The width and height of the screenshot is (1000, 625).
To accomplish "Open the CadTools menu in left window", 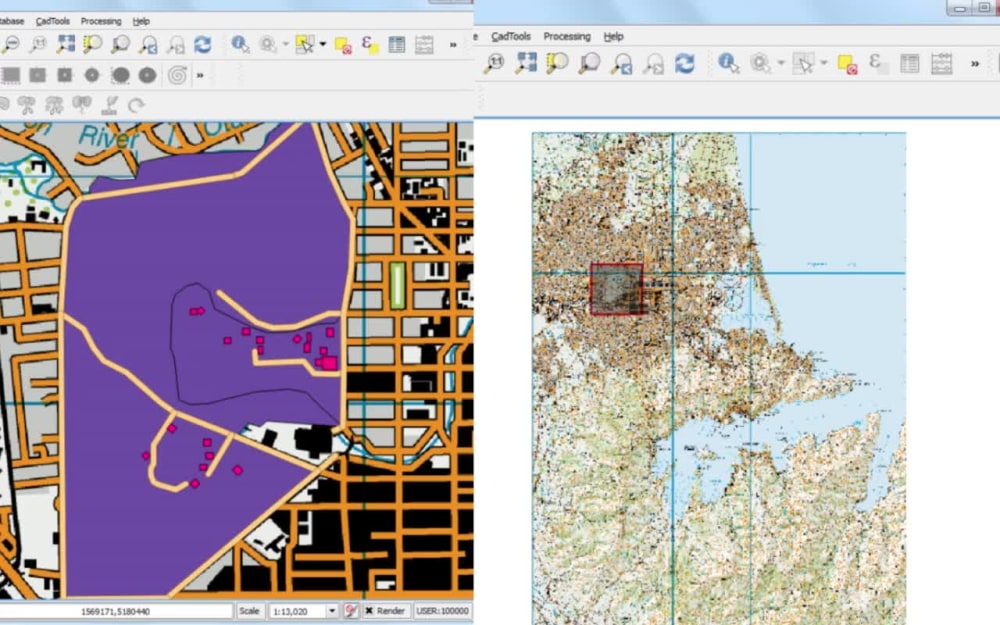I will 52,21.
